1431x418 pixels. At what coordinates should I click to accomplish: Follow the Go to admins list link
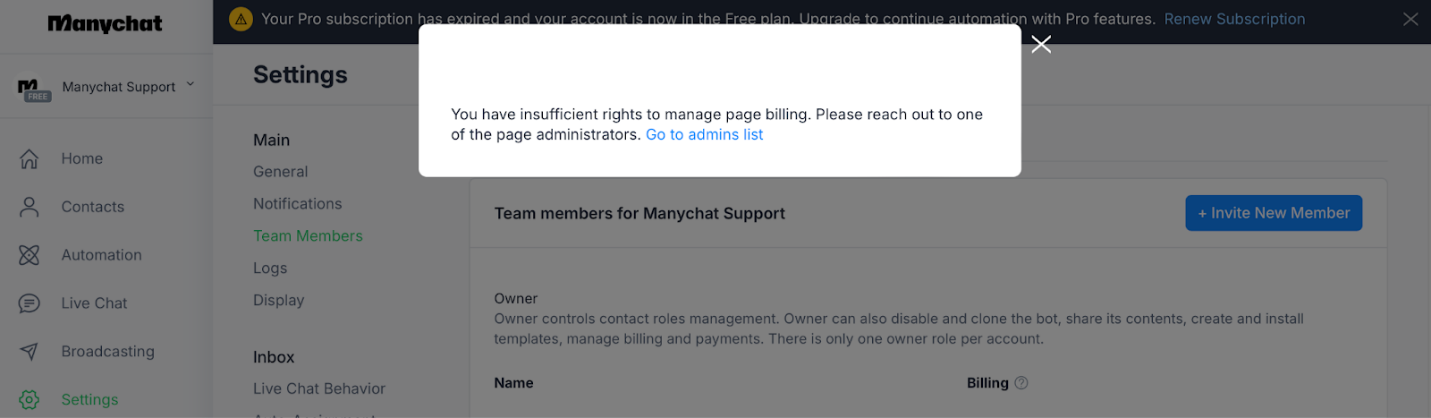click(x=704, y=135)
